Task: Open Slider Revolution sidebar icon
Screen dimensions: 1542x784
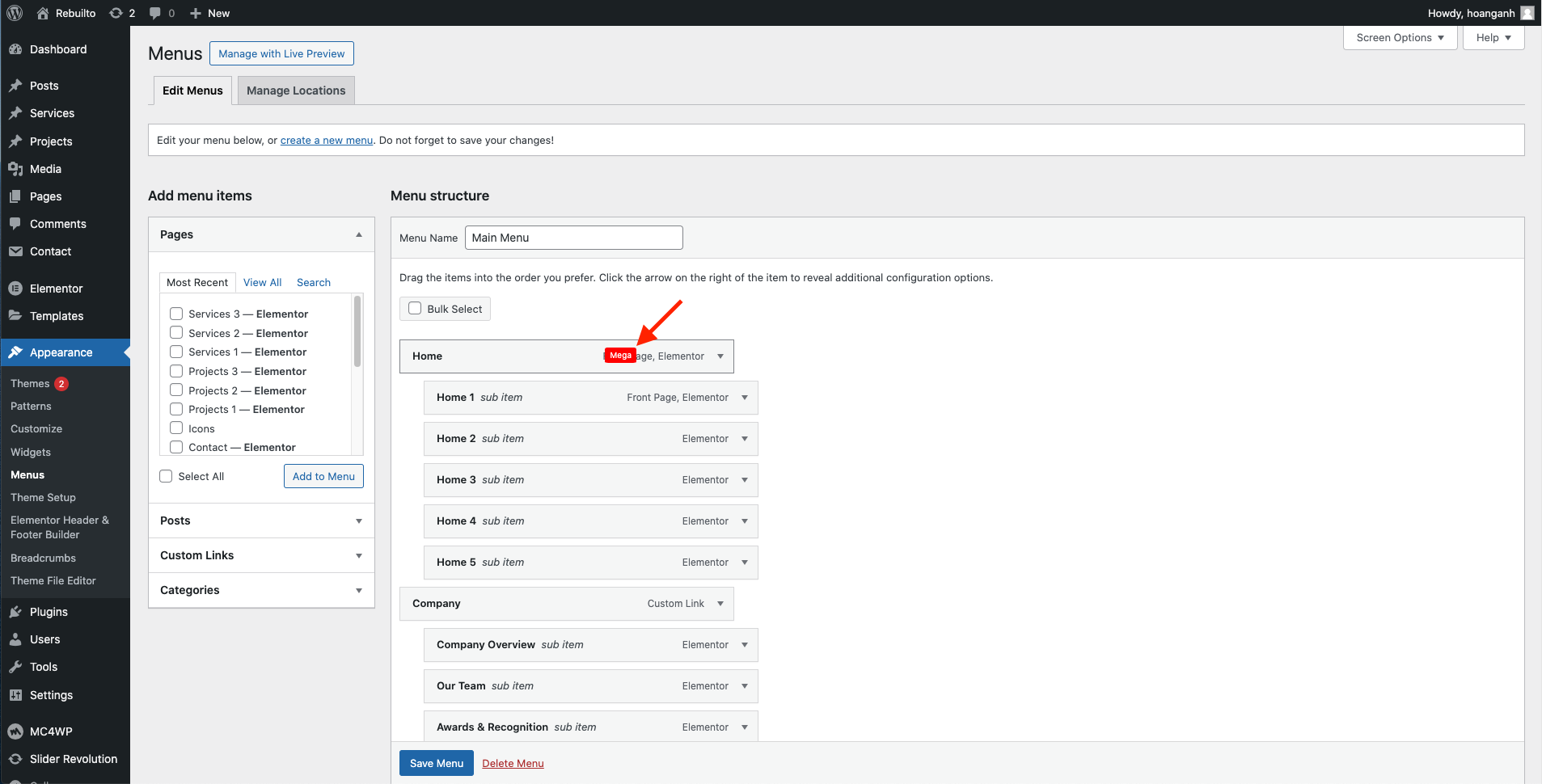Action: [15, 759]
